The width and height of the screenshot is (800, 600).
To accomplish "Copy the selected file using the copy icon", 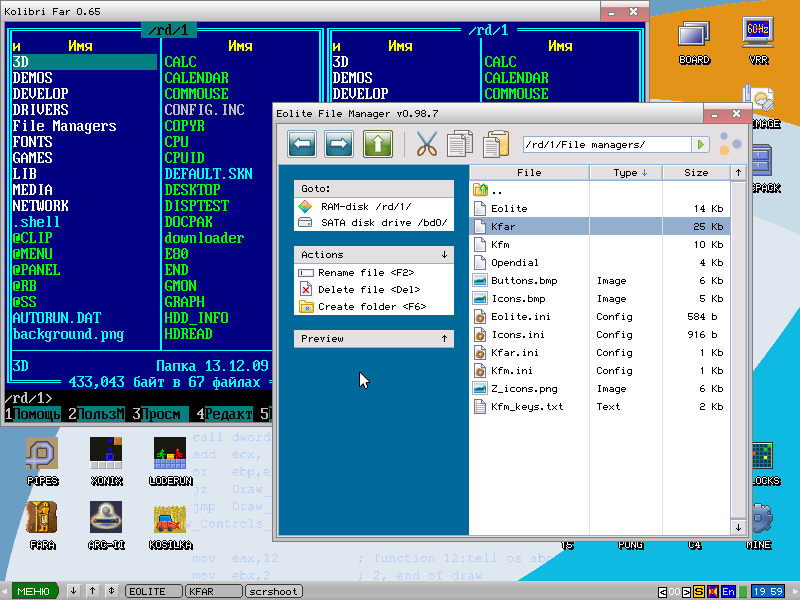I will tap(460, 144).
